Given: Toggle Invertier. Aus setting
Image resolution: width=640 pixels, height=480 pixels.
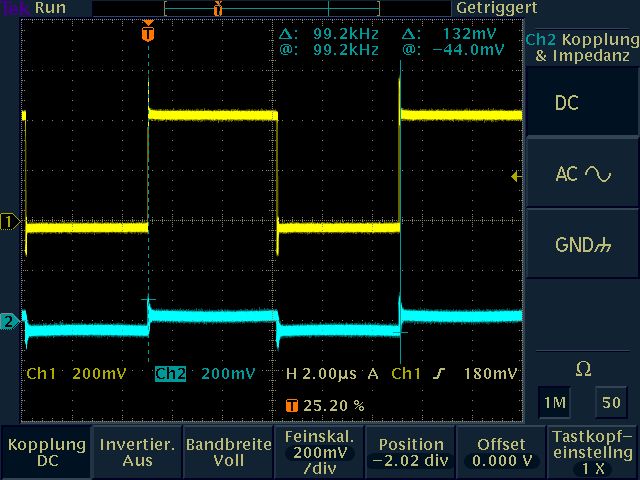Looking at the screenshot, I should pos(137,452).
